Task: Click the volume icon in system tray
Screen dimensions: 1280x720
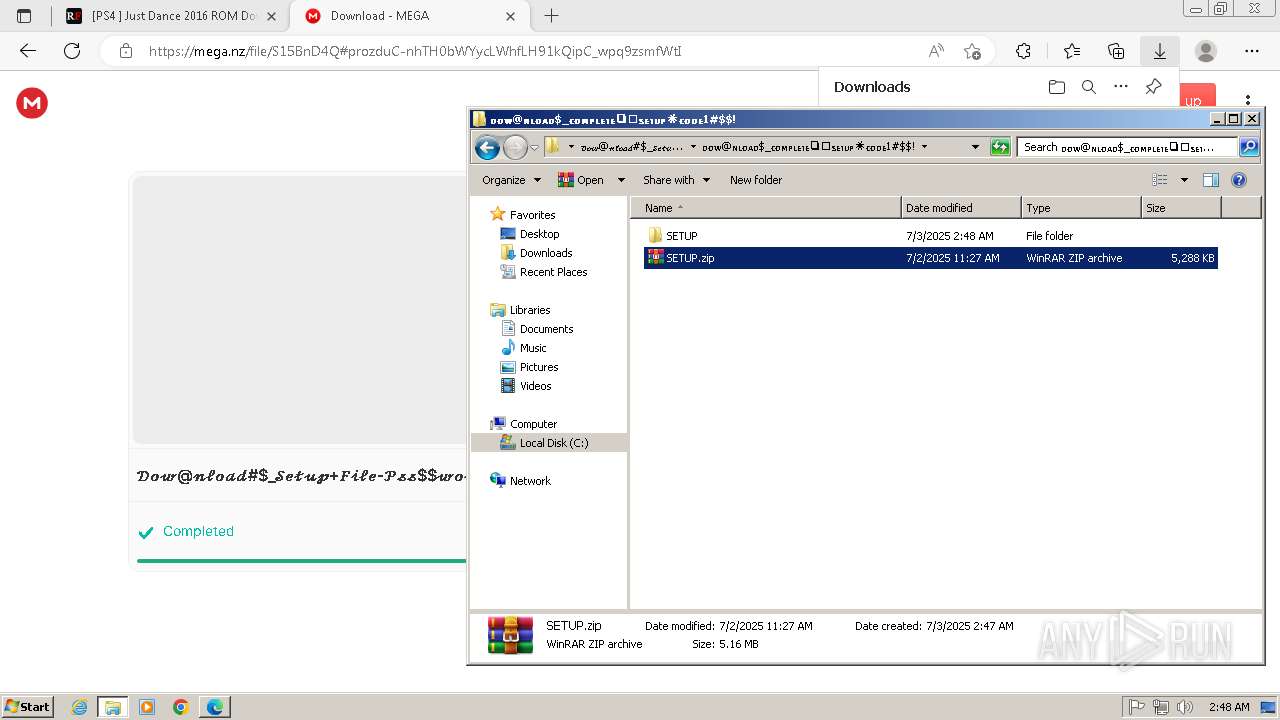Action: click(1185, 707)
